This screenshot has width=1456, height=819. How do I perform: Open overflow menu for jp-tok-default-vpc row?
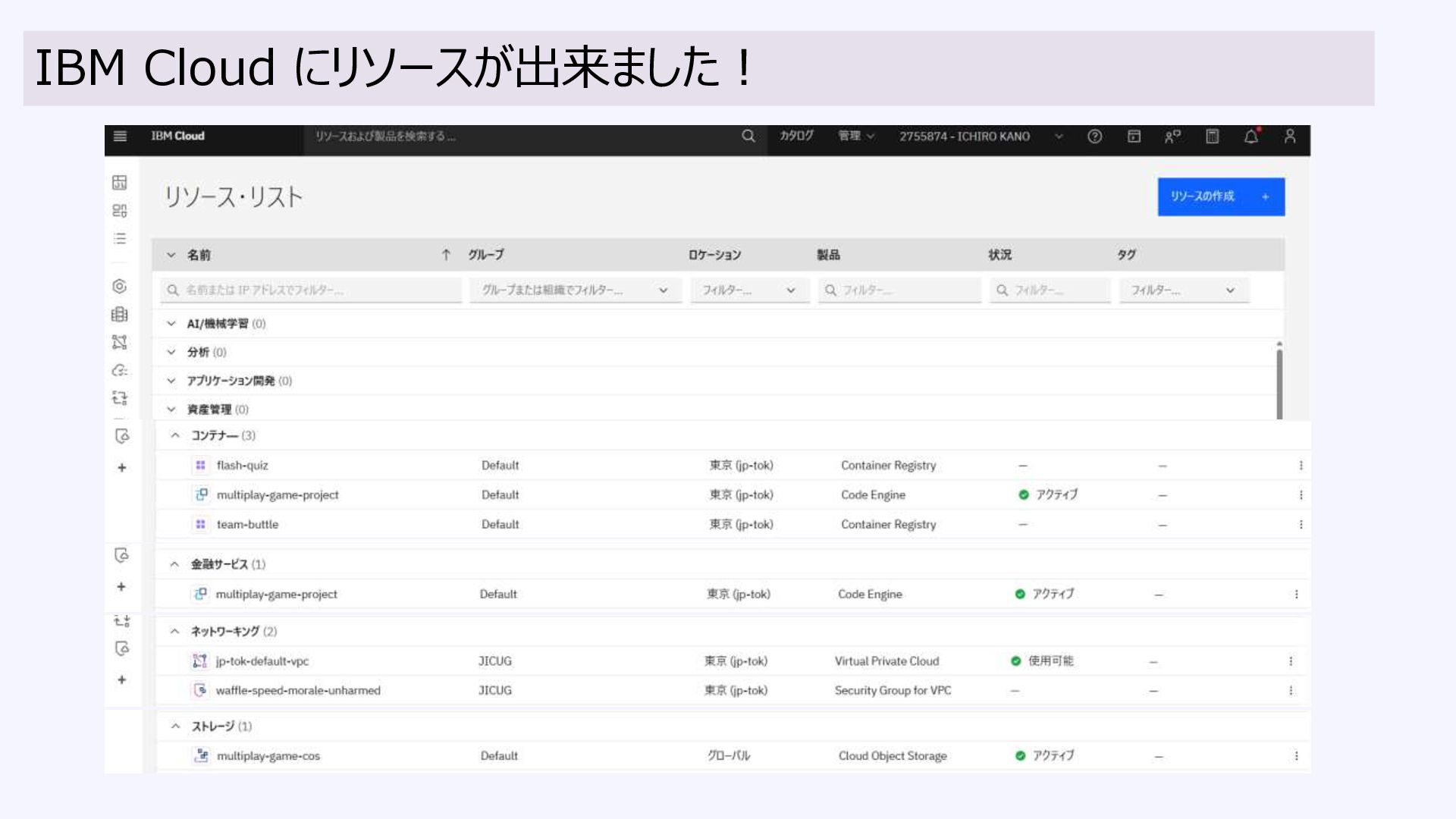pos(1291,661)
